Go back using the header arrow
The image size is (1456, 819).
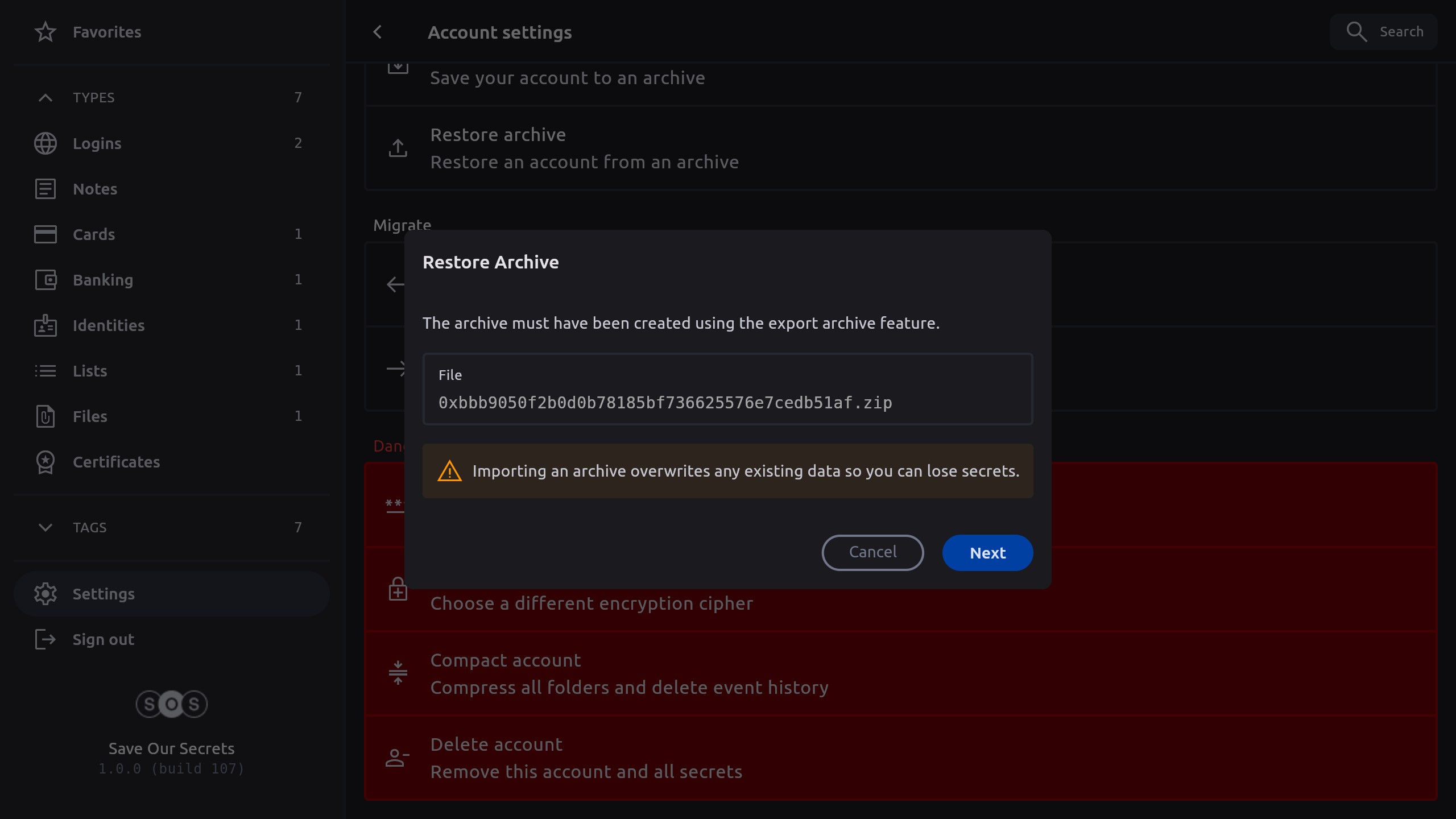click(x=378, y=32)
